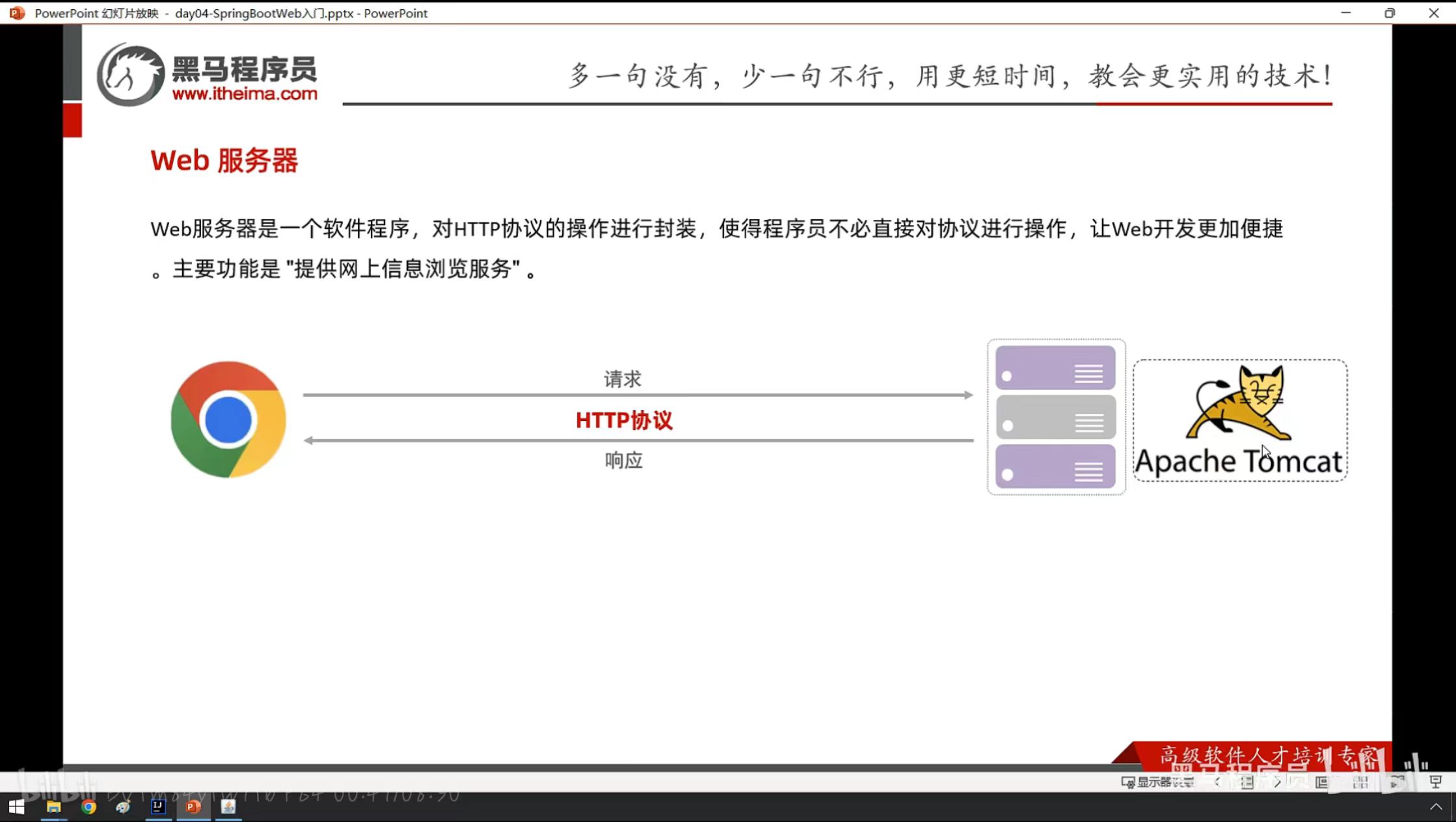Click the purple server stack graphic
This screenshot has height=822, width=1456.
point(1056,417)
